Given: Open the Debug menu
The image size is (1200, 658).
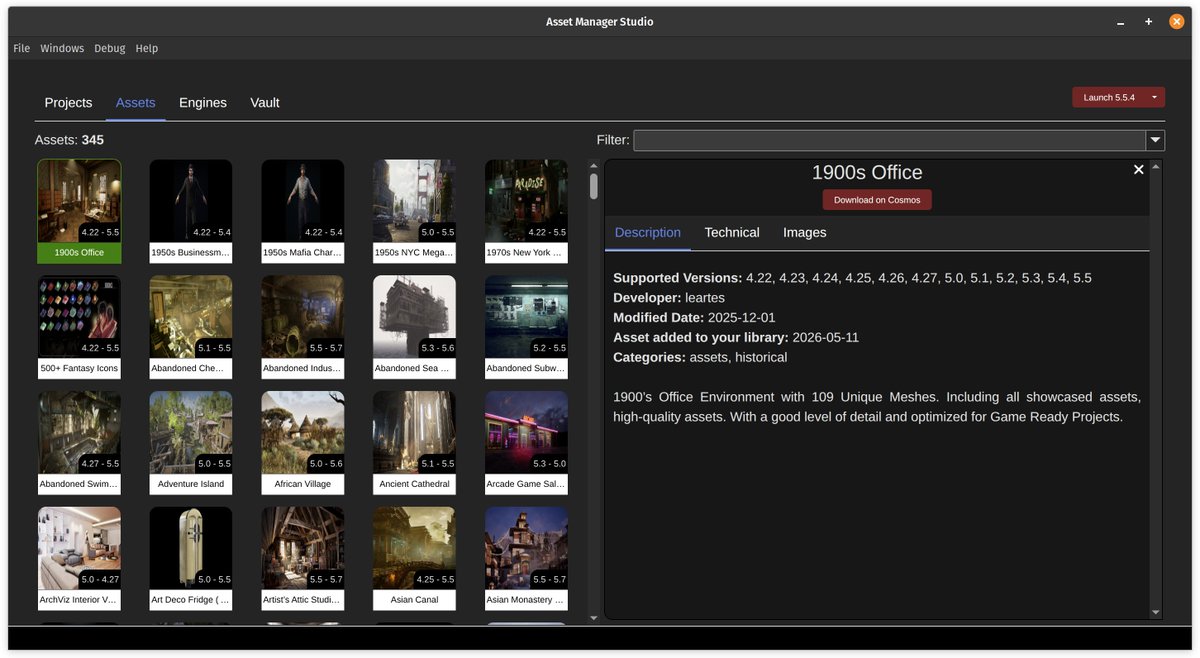Looking at the screenshot, I should [110, 48].
